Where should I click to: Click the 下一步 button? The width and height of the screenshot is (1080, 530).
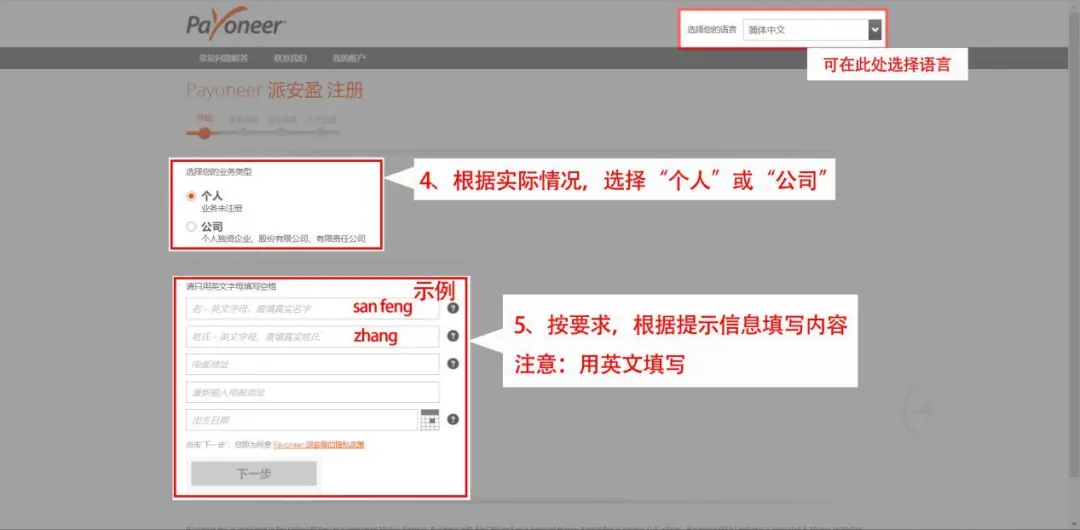click(253, 473)
